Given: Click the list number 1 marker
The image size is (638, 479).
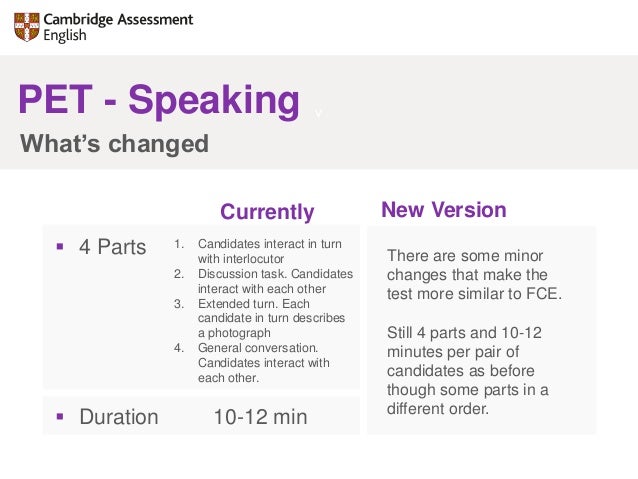Looking at the screenshot, I should tap(179, 244).
